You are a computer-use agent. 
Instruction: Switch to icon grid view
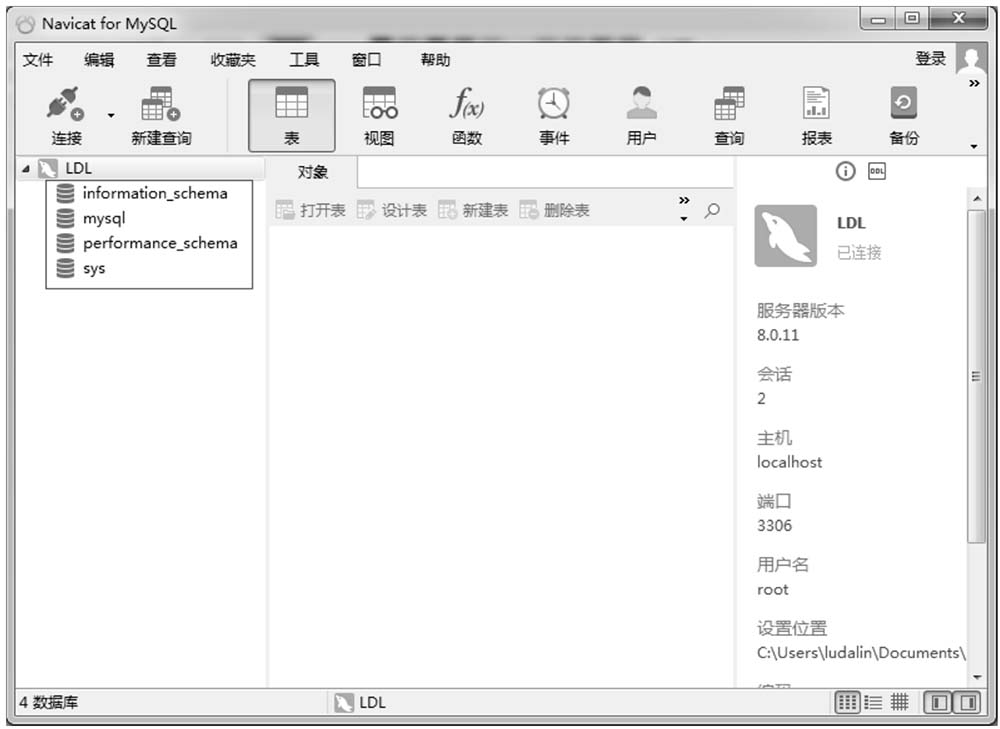(847, 702)
